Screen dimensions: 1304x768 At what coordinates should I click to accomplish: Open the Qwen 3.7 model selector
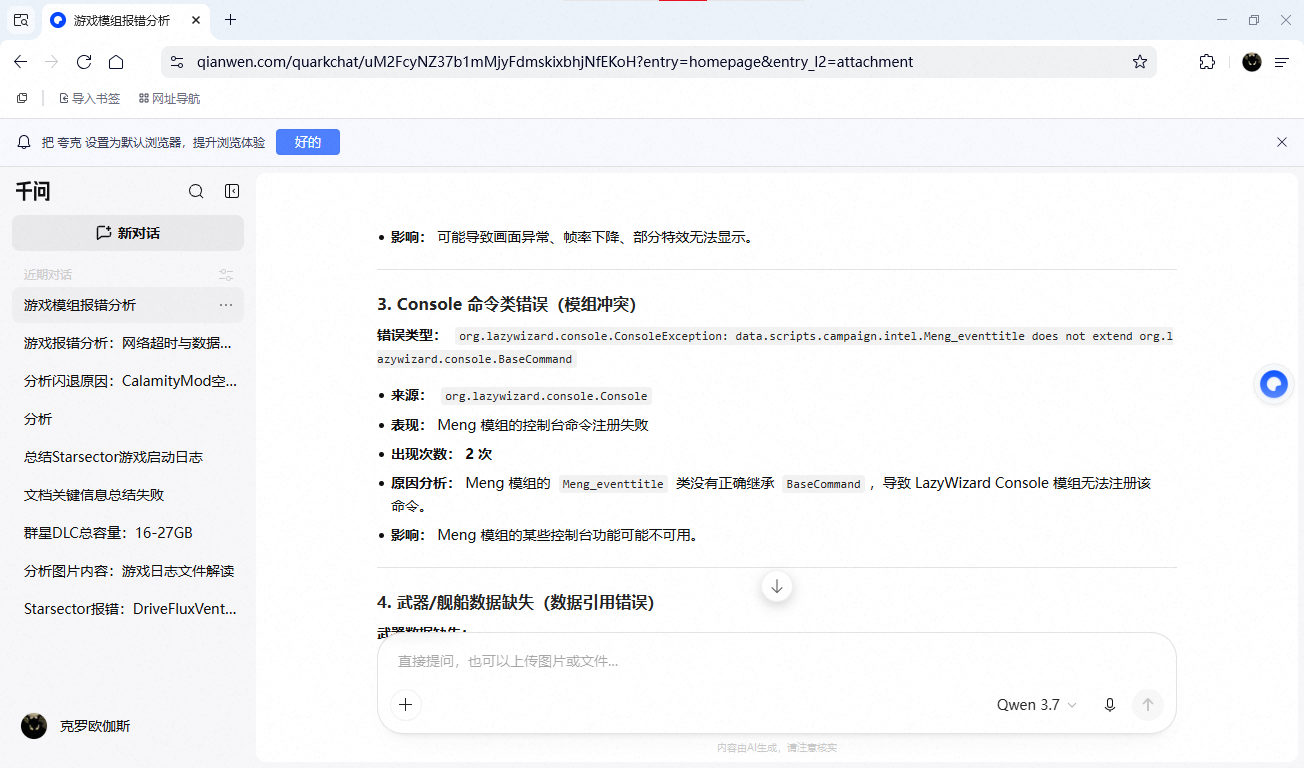click(x=1037, y=705)
